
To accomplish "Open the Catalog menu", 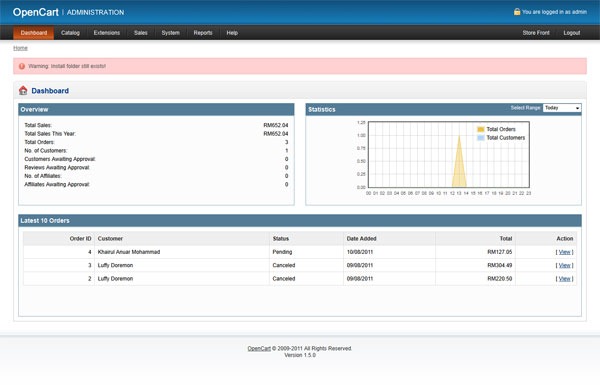I will point(70,33).
